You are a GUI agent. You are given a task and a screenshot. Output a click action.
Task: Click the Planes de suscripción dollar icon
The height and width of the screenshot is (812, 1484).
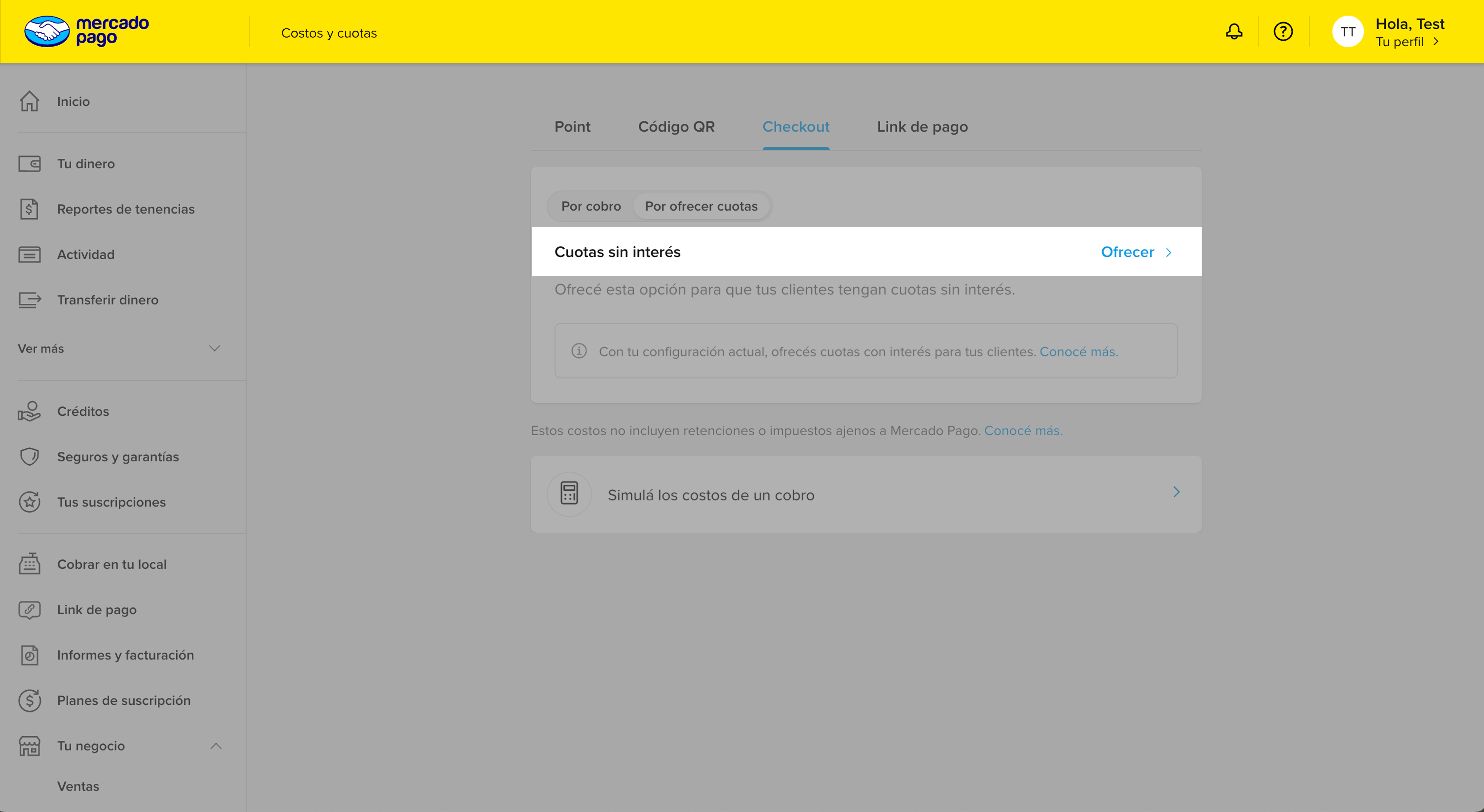click(x=29, y=701)
